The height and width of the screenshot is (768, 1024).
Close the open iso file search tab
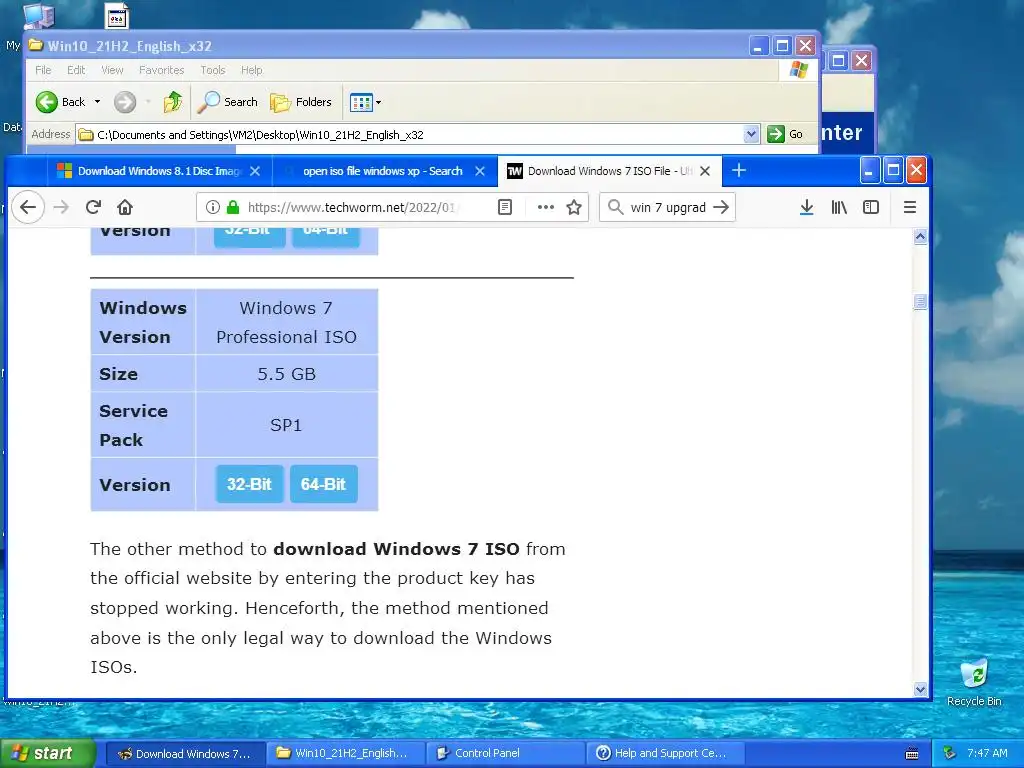480,171
